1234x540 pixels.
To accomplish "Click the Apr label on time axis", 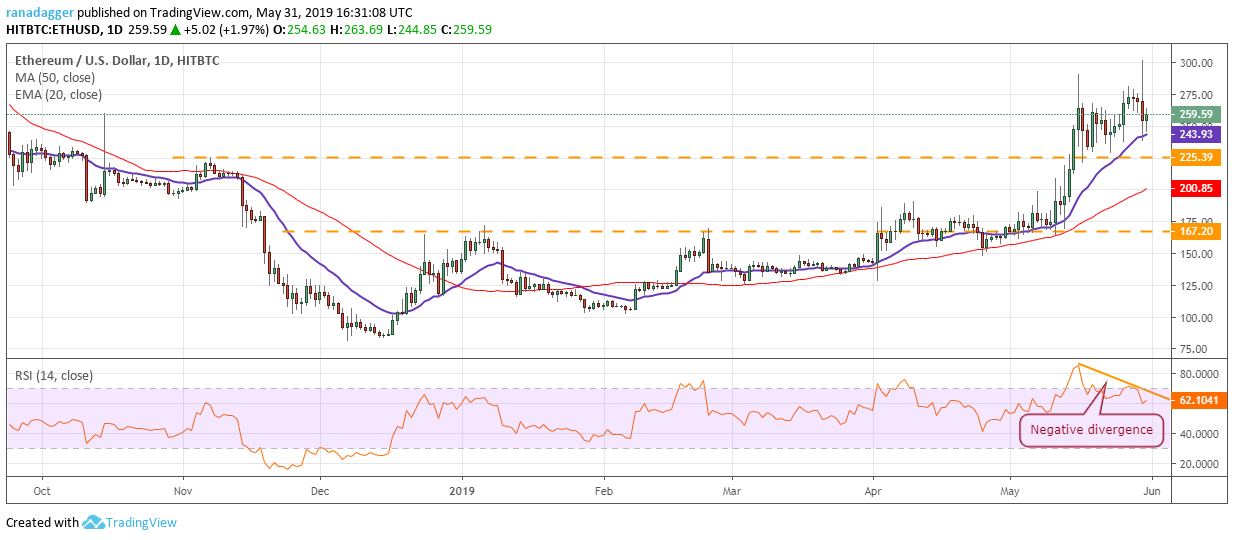I will coord(873,491).
